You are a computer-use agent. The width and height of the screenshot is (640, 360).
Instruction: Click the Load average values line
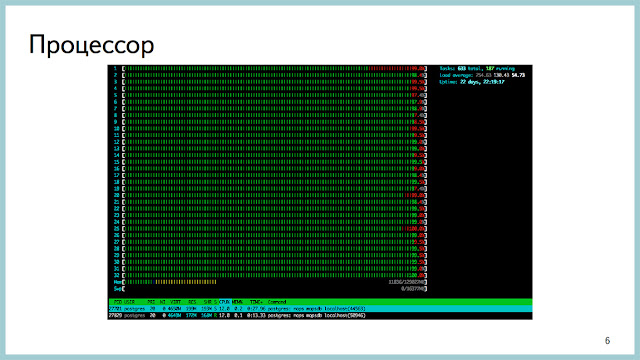click(482, 75)
